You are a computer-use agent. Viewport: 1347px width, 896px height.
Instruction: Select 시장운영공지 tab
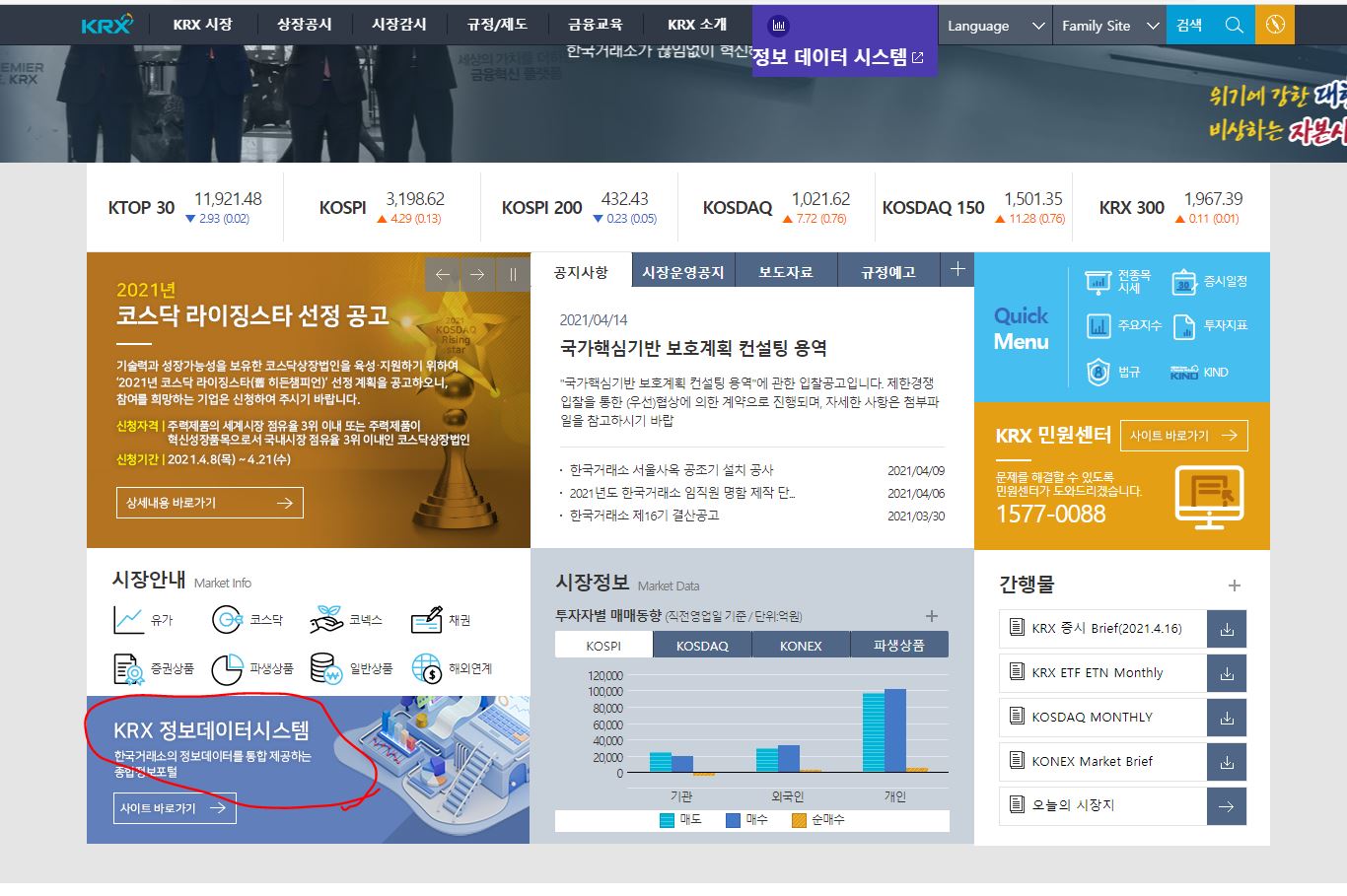[682, 271]
